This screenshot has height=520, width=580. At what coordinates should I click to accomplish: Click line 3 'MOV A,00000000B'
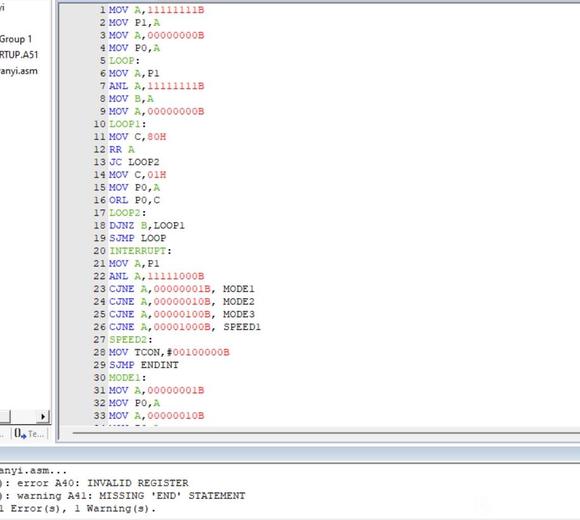(x=156, y=36)
